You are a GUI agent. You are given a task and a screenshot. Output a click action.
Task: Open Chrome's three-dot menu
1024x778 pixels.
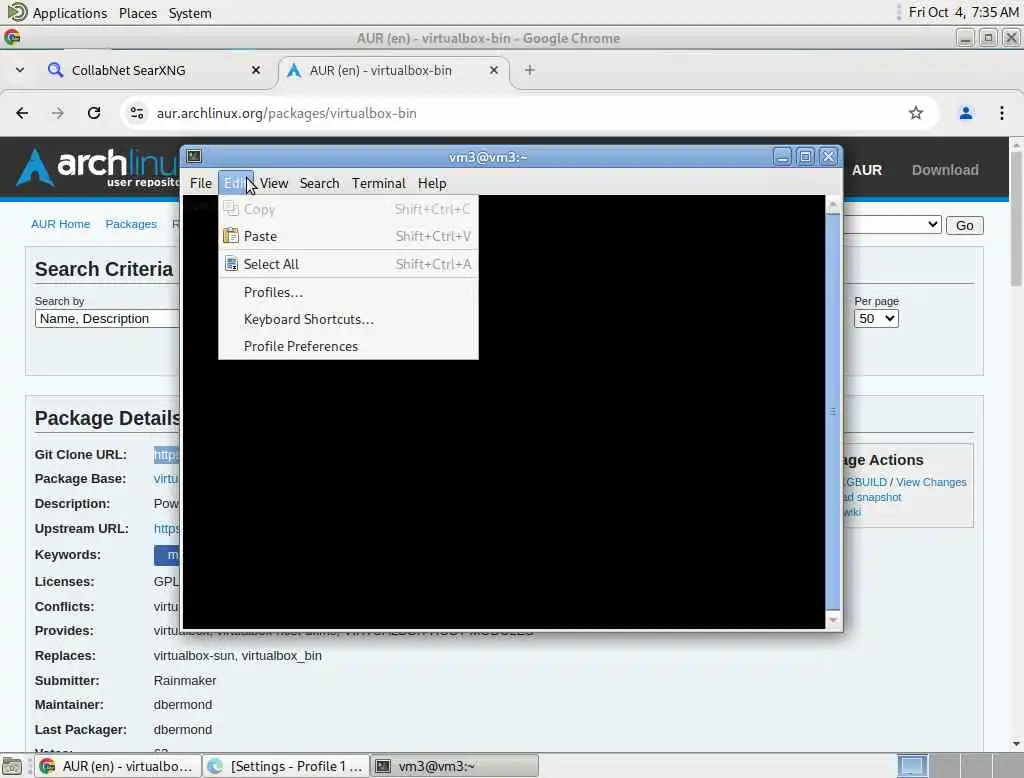coord(1001,113)
